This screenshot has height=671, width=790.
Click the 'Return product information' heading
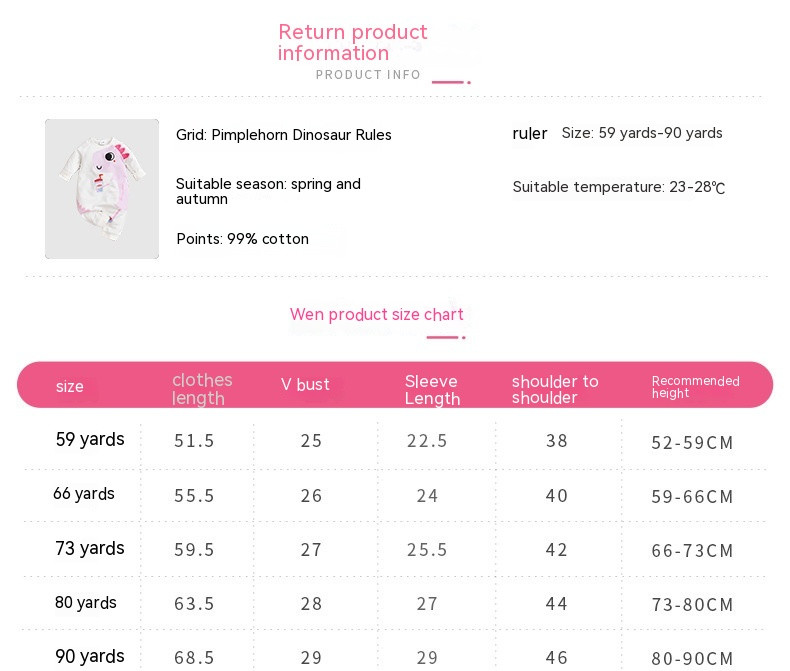tap(352, 43)
